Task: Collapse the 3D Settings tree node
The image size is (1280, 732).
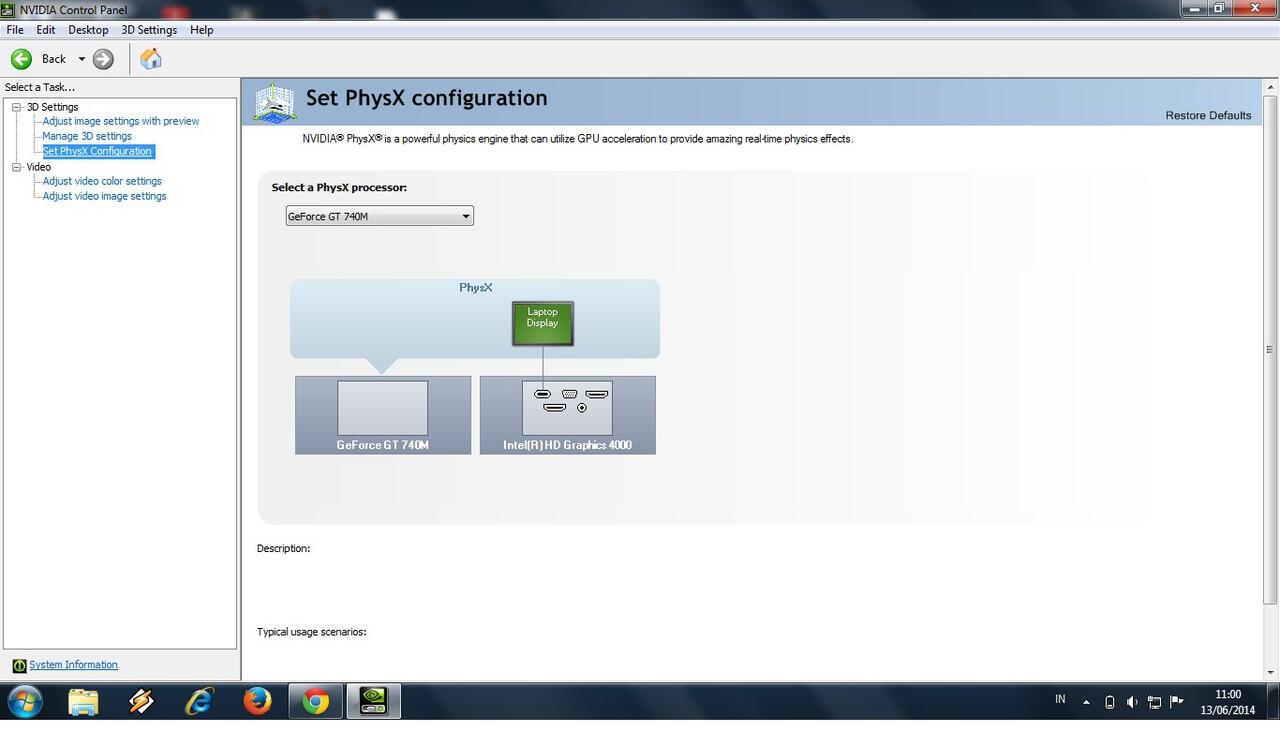Action: 16,107
